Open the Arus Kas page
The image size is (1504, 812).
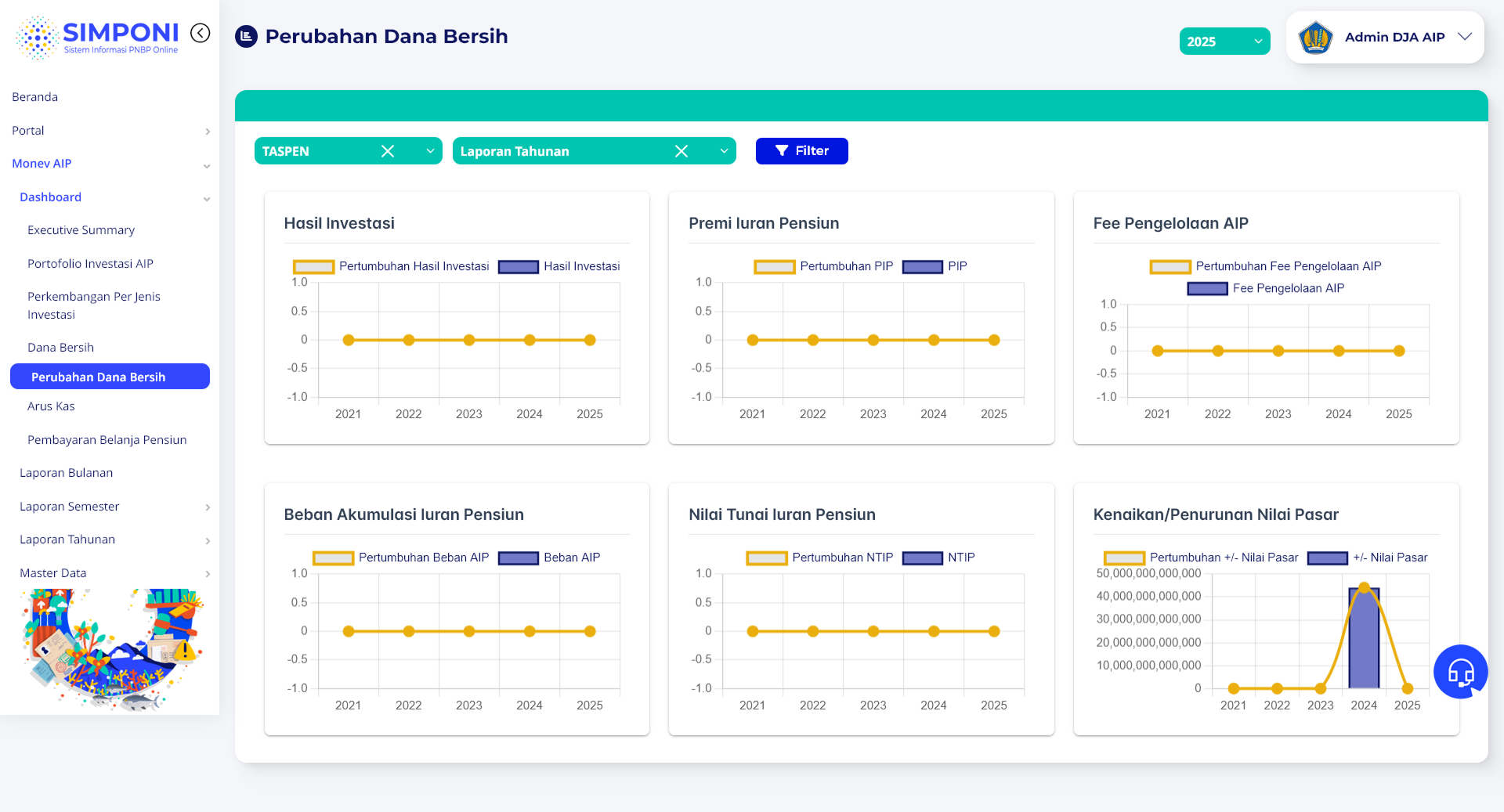click(x=52, y=406)
